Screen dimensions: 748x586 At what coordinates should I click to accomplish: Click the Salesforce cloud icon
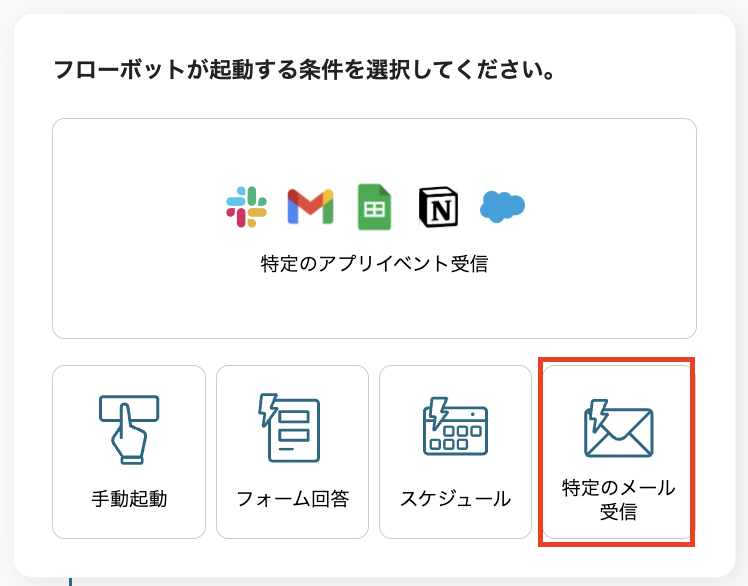coord(502,207)
